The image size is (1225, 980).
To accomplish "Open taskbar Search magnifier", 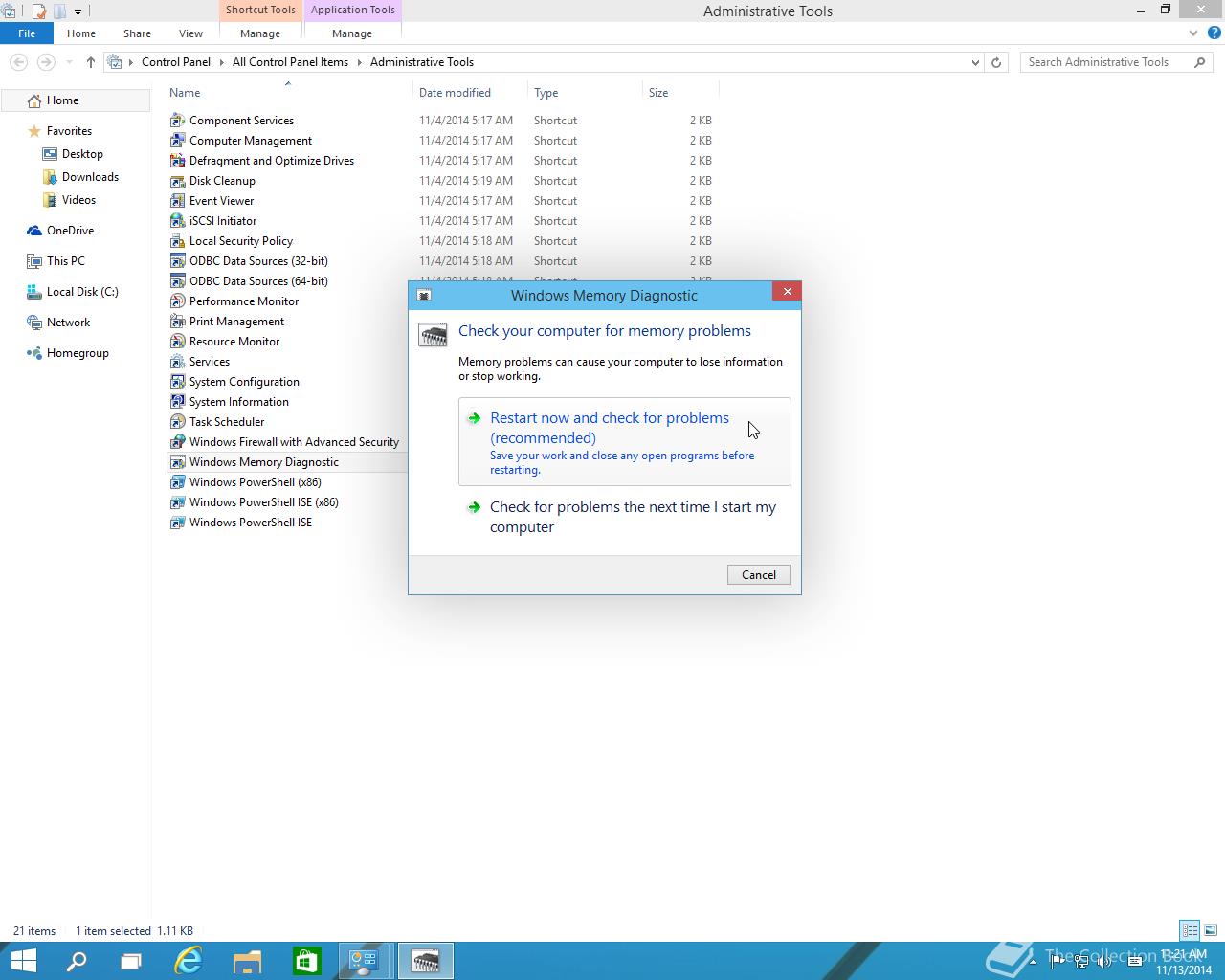I will tap(77, 961).
